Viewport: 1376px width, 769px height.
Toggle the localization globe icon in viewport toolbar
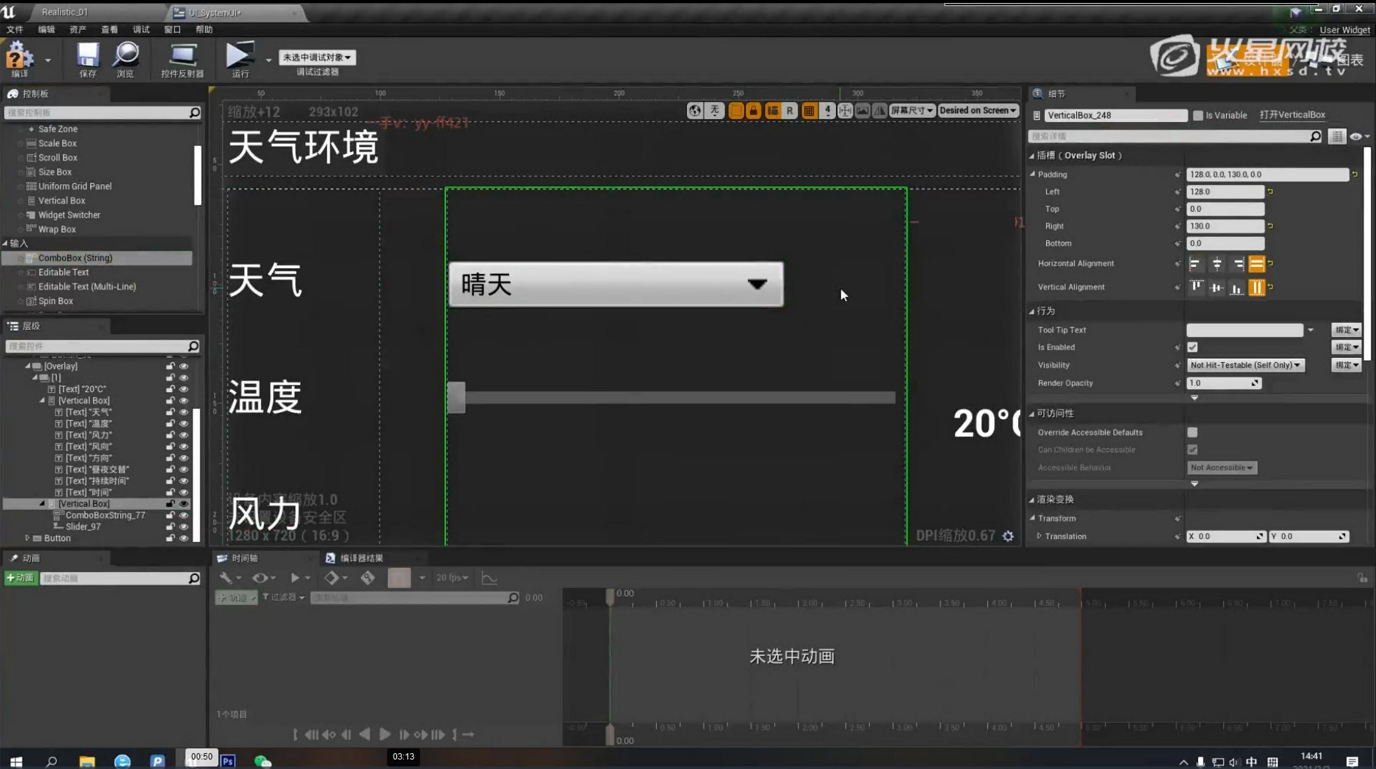tap(695, 110)
